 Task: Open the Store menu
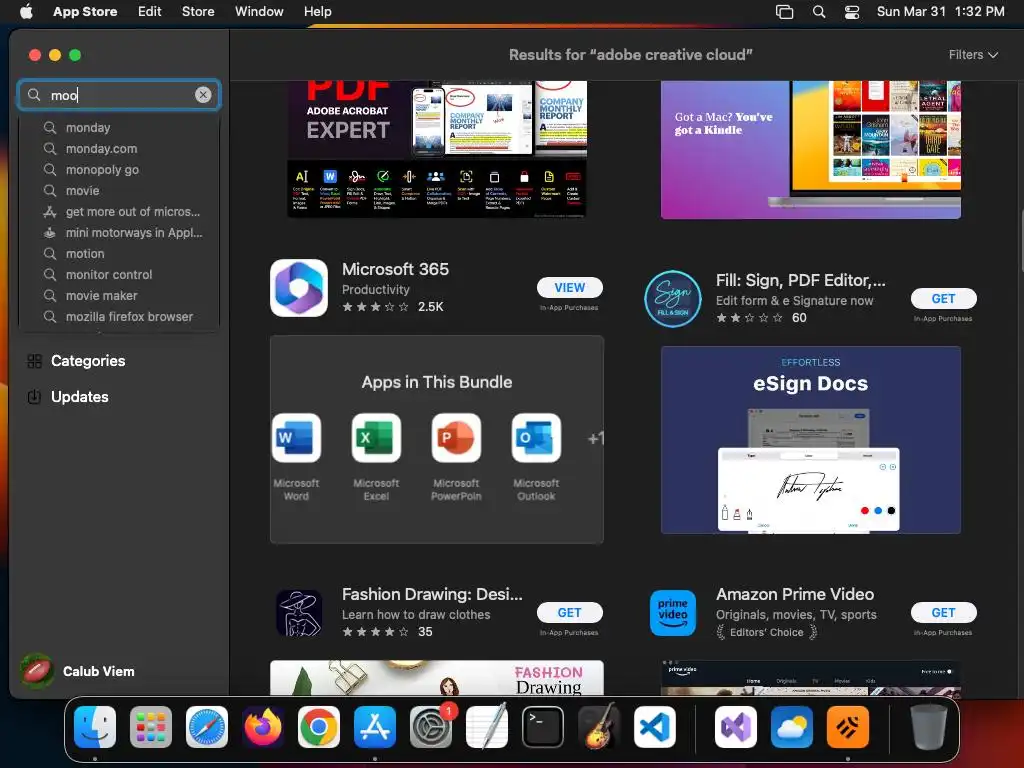[198, 11]
